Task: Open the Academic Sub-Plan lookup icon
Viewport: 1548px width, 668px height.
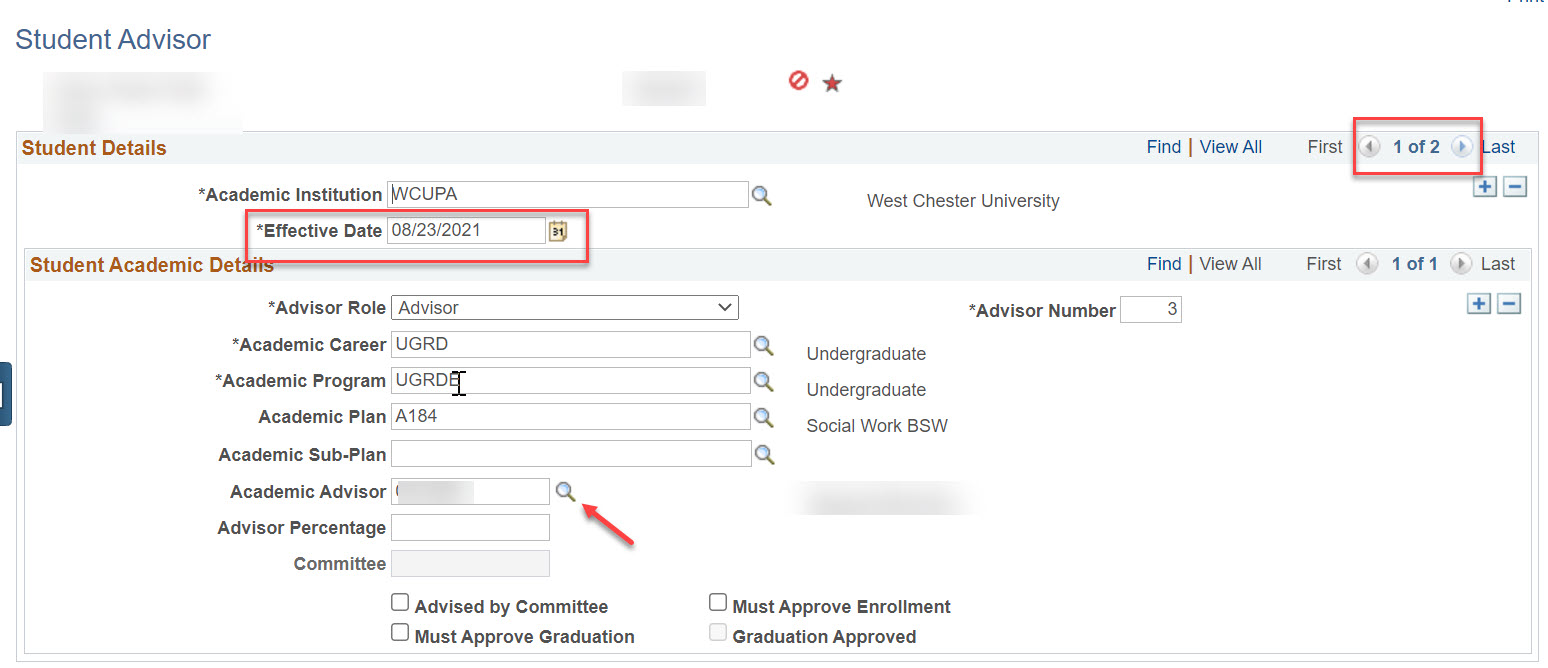Action: tap(764, 454)
